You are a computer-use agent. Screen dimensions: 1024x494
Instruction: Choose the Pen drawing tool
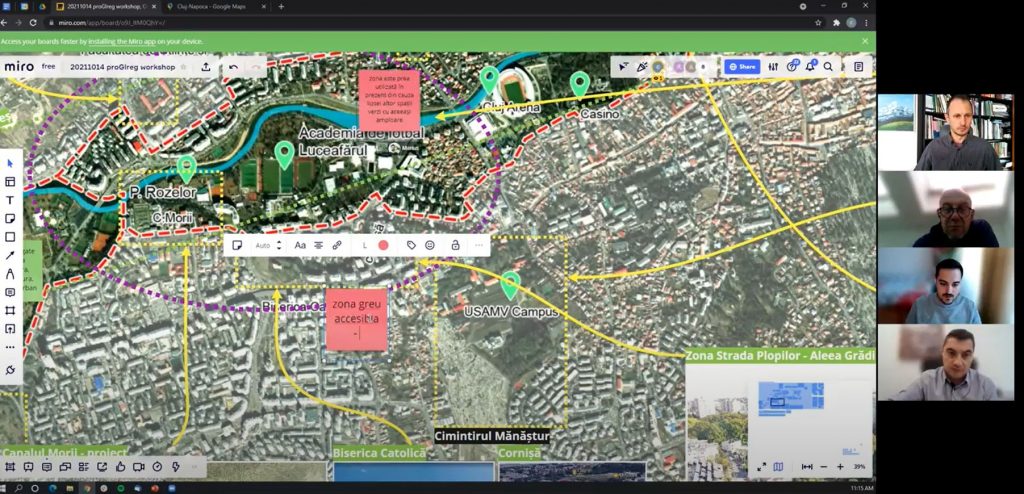click(x=10, y=273)
